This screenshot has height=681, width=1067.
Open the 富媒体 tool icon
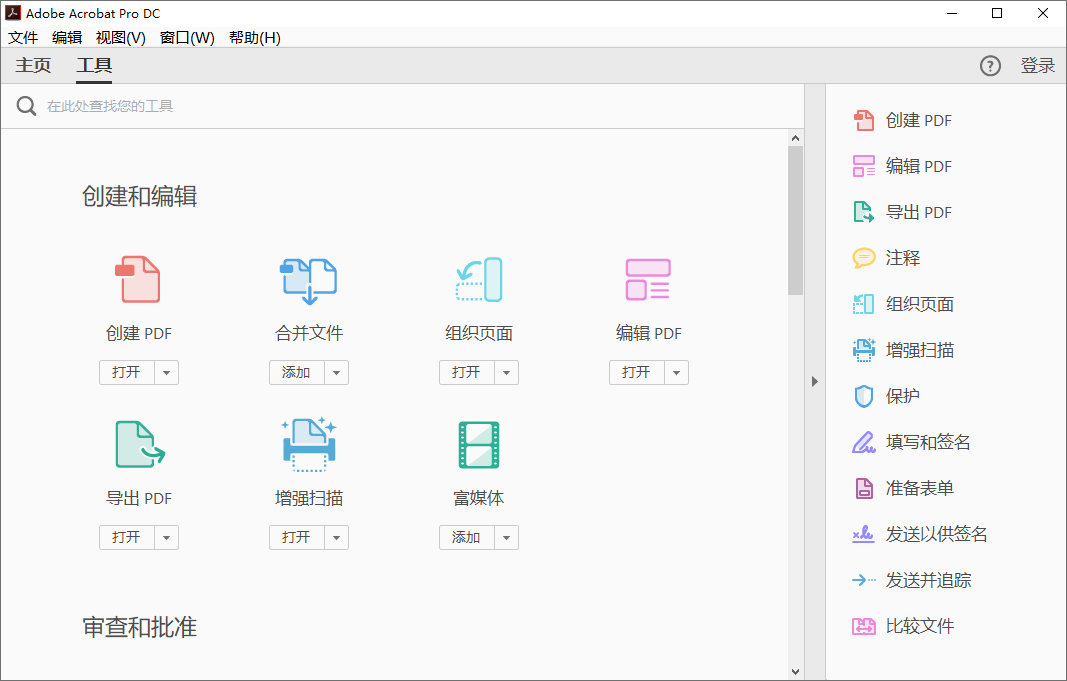tap(478, 444)
